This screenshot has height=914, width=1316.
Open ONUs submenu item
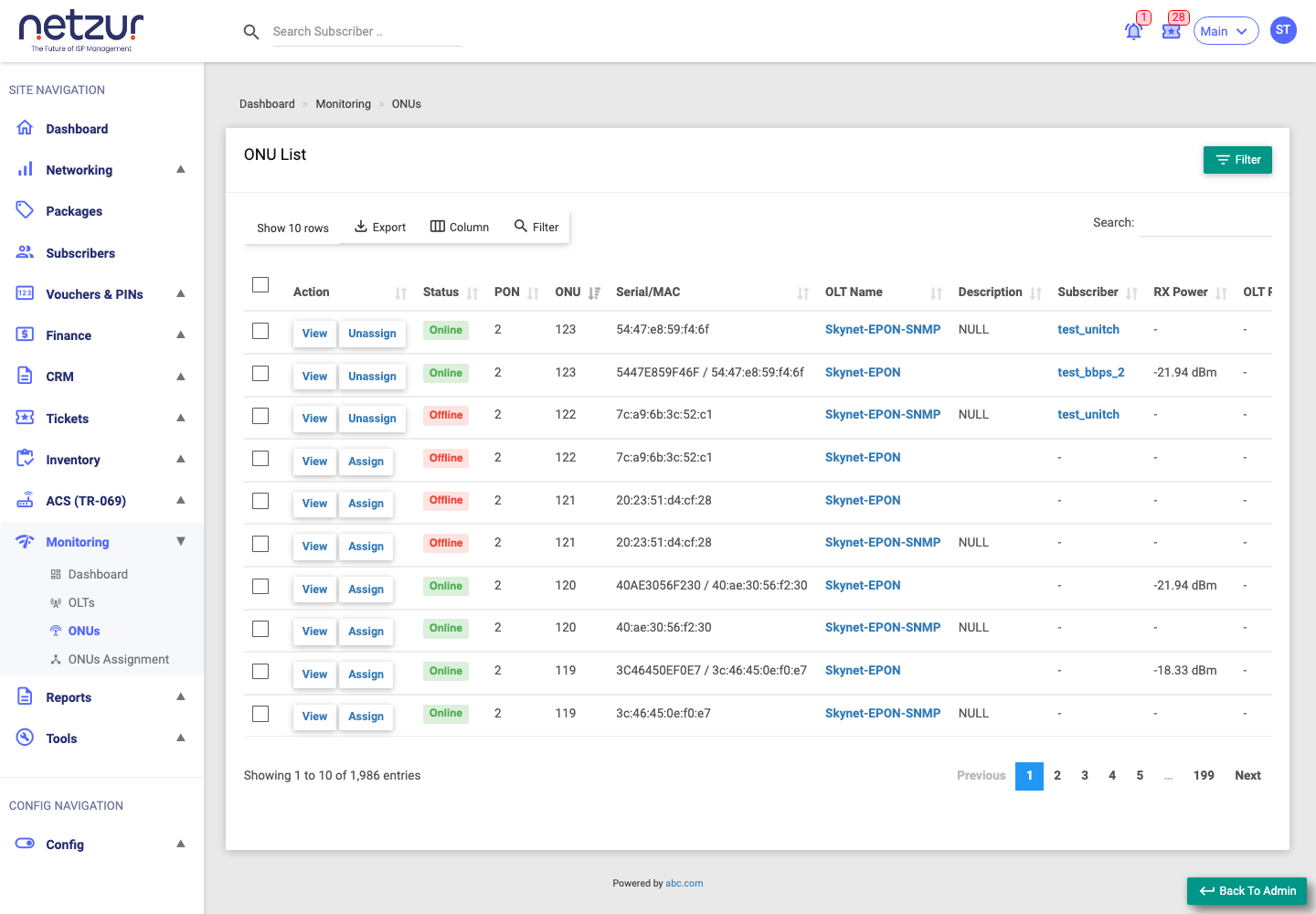point(84,631)
